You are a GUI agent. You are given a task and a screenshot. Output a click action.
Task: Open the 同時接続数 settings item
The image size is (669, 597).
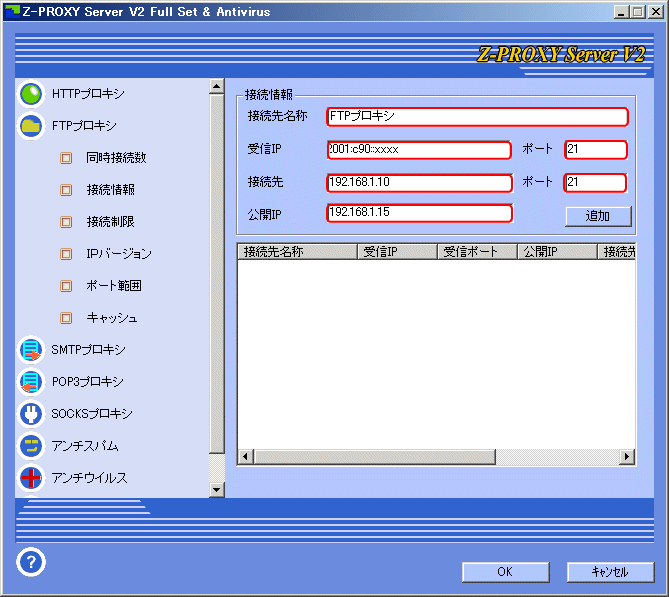pos(116,158)
